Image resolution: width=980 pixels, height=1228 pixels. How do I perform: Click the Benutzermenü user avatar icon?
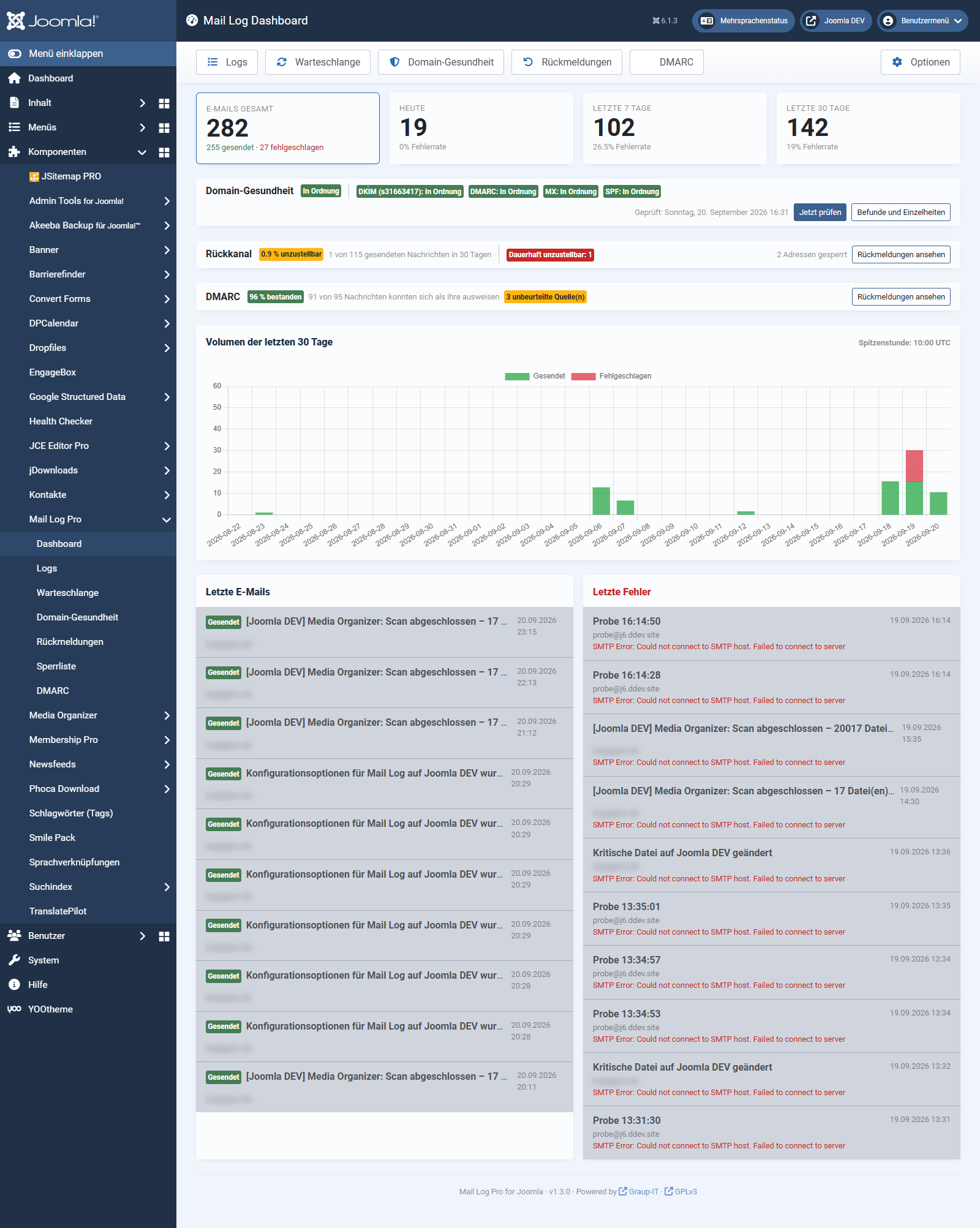(x=888, y=21)
